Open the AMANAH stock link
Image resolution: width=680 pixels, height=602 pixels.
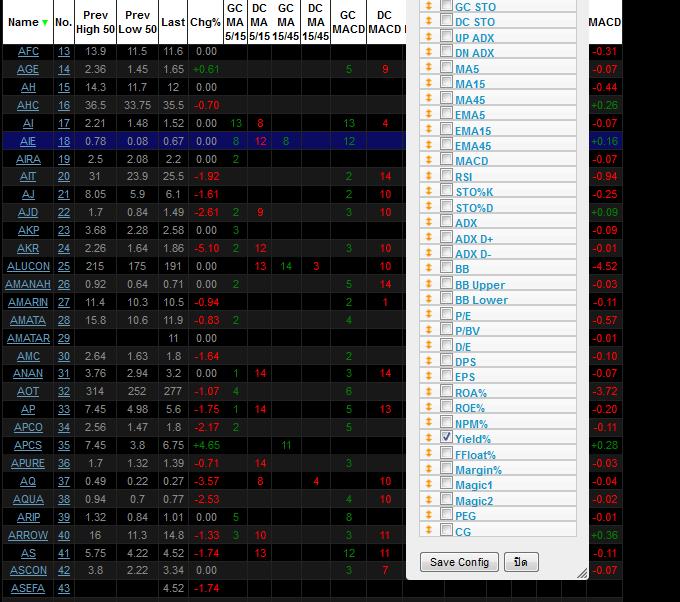(28, 285)
